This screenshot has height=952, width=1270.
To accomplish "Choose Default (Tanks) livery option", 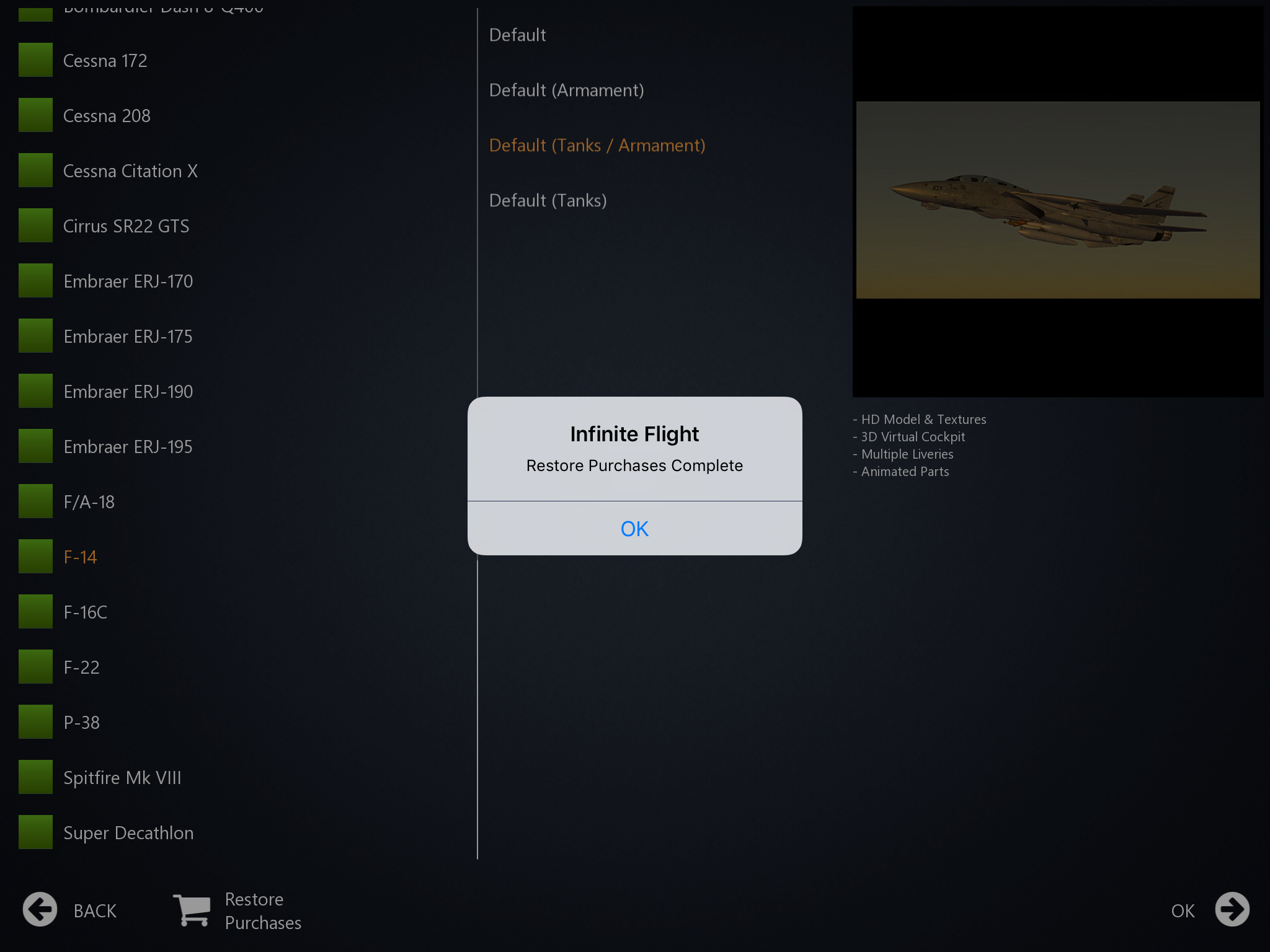I will [x=548, y=201].
